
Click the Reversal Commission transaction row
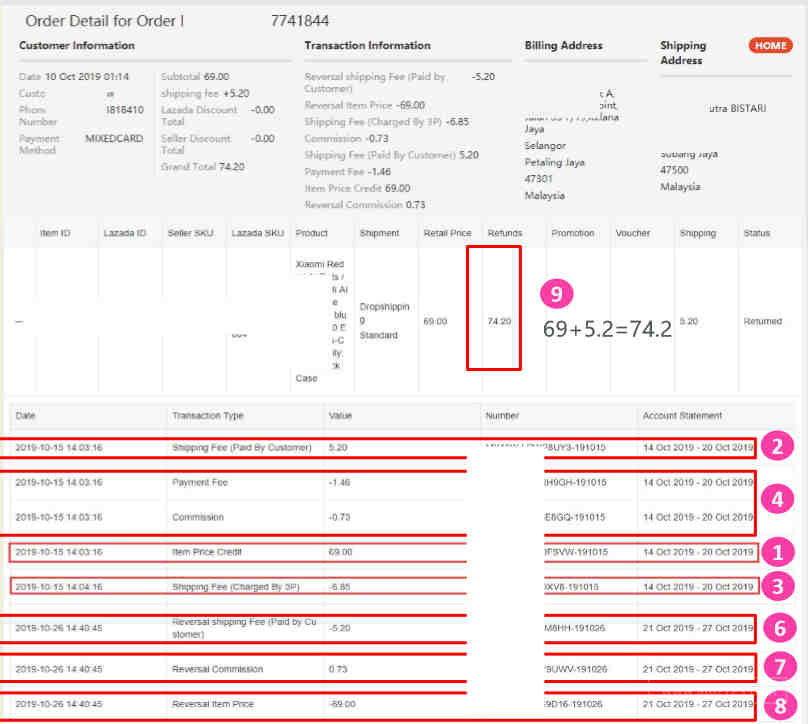(378, 669)
